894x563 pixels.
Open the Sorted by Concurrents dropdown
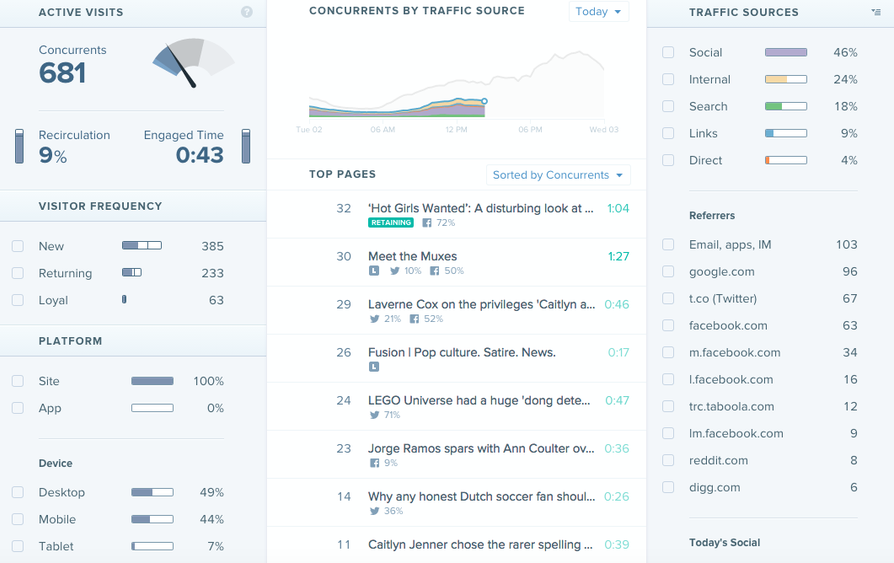[558, 175]
